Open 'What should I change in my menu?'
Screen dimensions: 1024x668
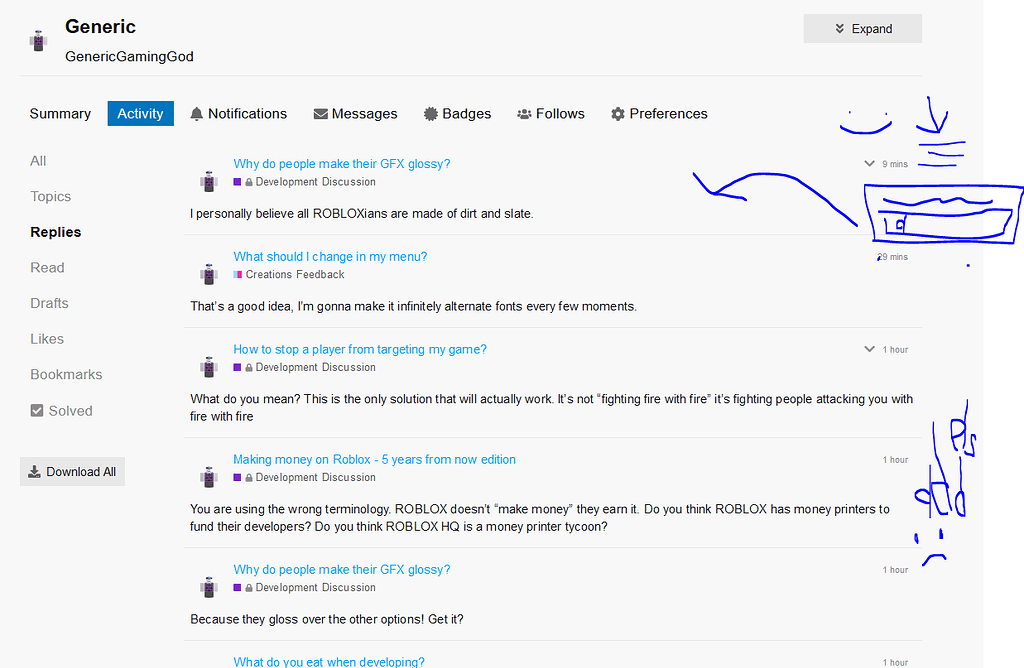pos(330,256)
